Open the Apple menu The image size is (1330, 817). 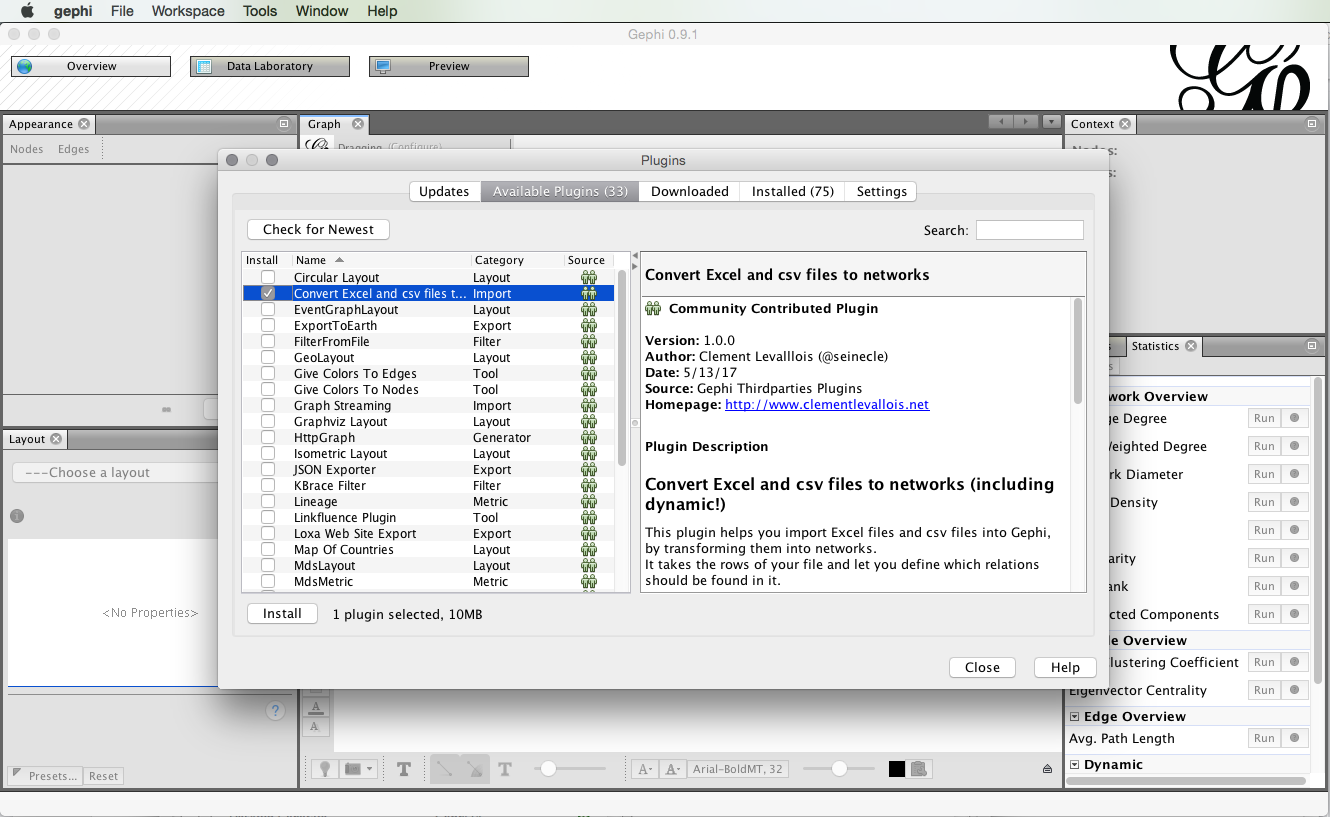point(27,11)
